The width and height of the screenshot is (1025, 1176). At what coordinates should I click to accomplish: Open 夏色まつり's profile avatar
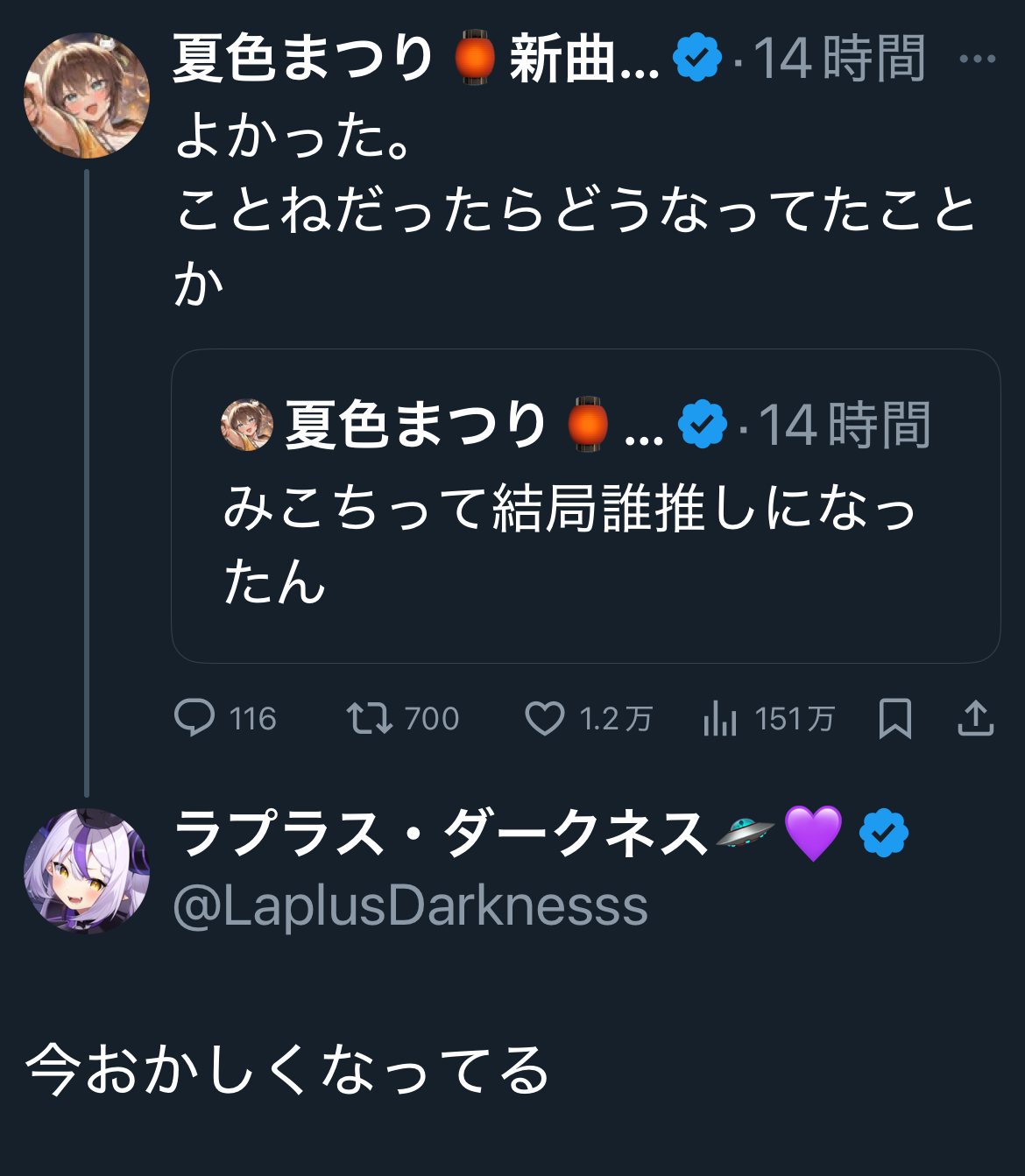[x=86, y=95]
